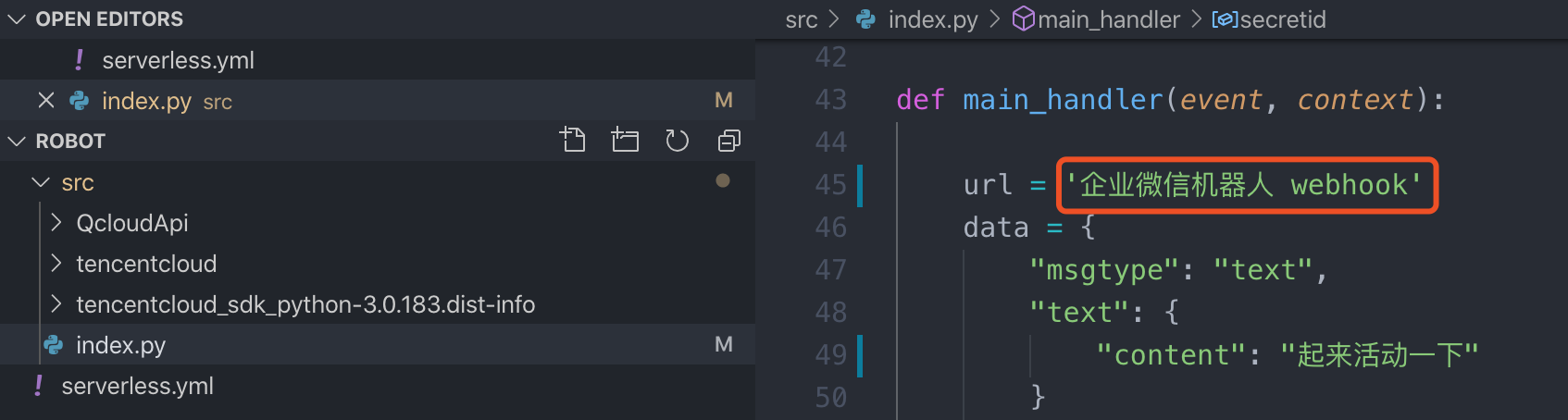Click the secretid variable icon in the breadcrumb
The height and width of the screenshot is (420, 1568).
(1224, 19)
